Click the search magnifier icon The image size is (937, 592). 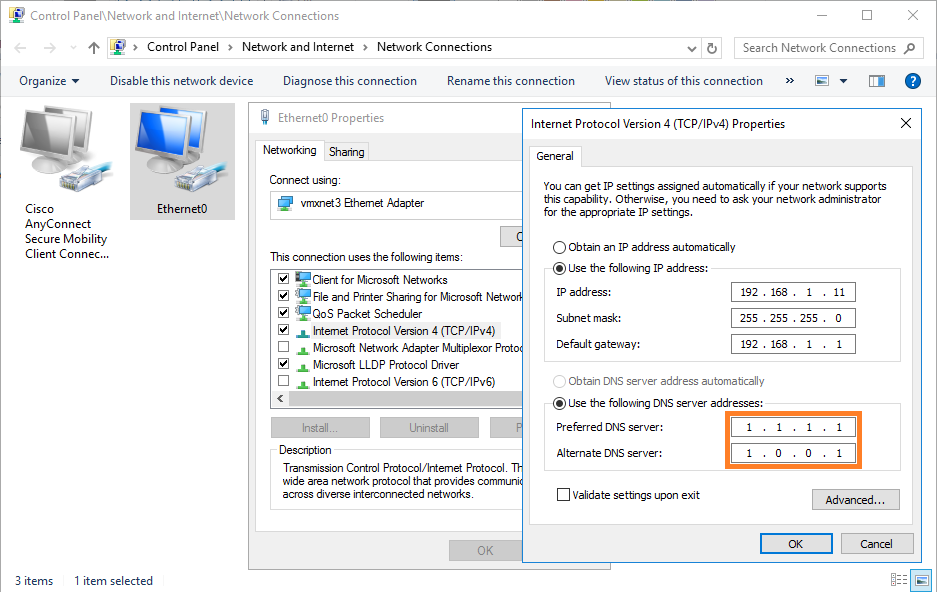909,48
